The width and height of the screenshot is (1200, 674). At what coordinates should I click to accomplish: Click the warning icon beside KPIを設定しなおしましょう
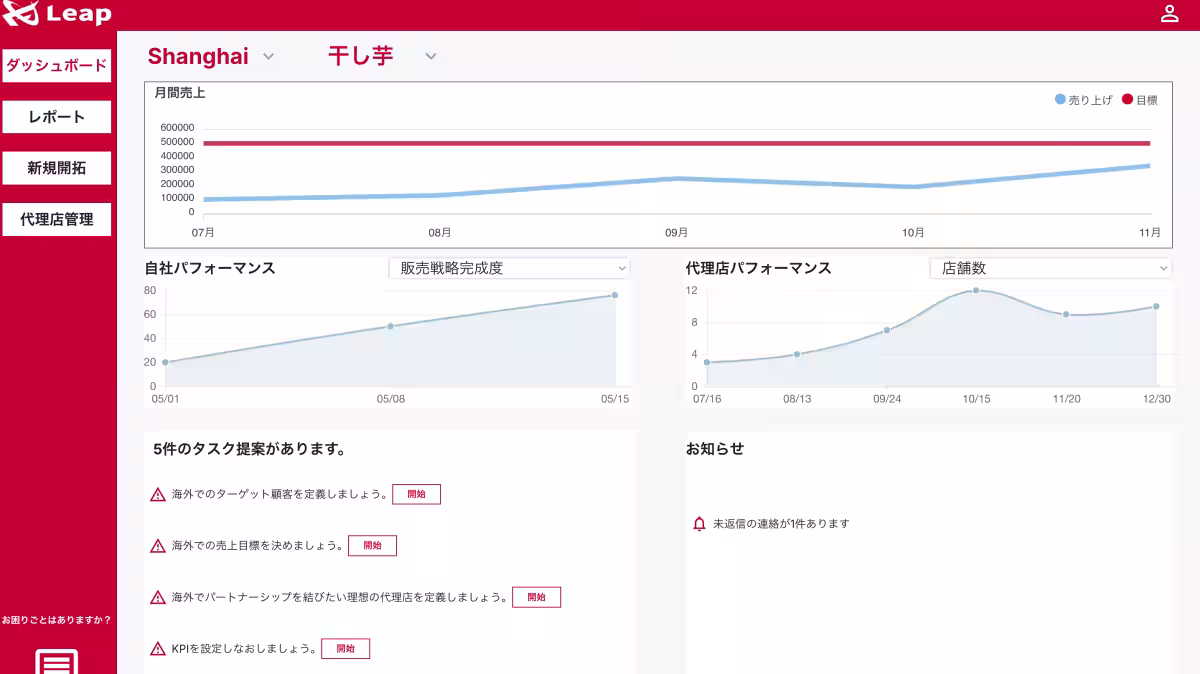click(158, 648)
